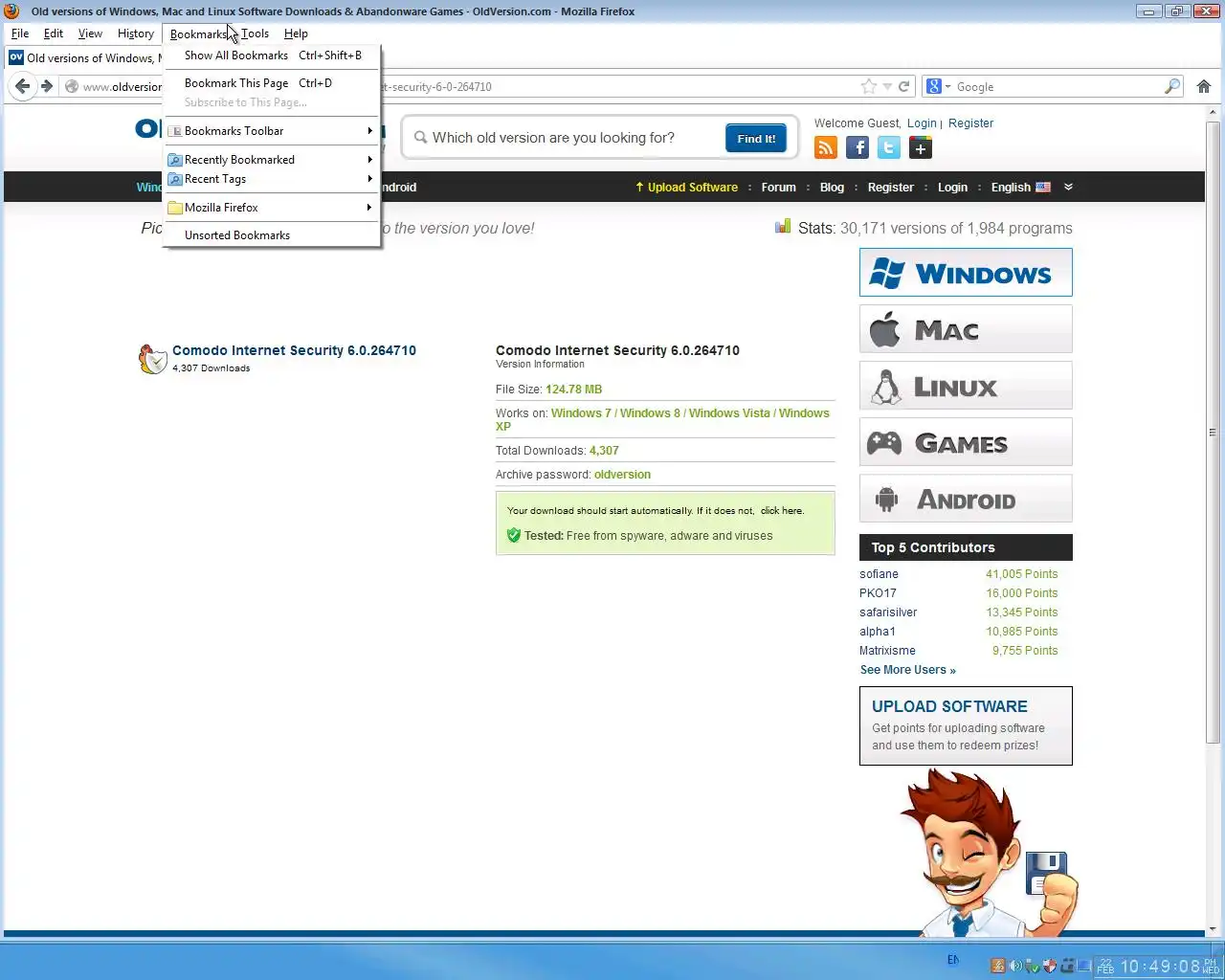Open the Forum link in nav bar
Viewport: 1225px width, 980px height.
(x=778, y=188)
